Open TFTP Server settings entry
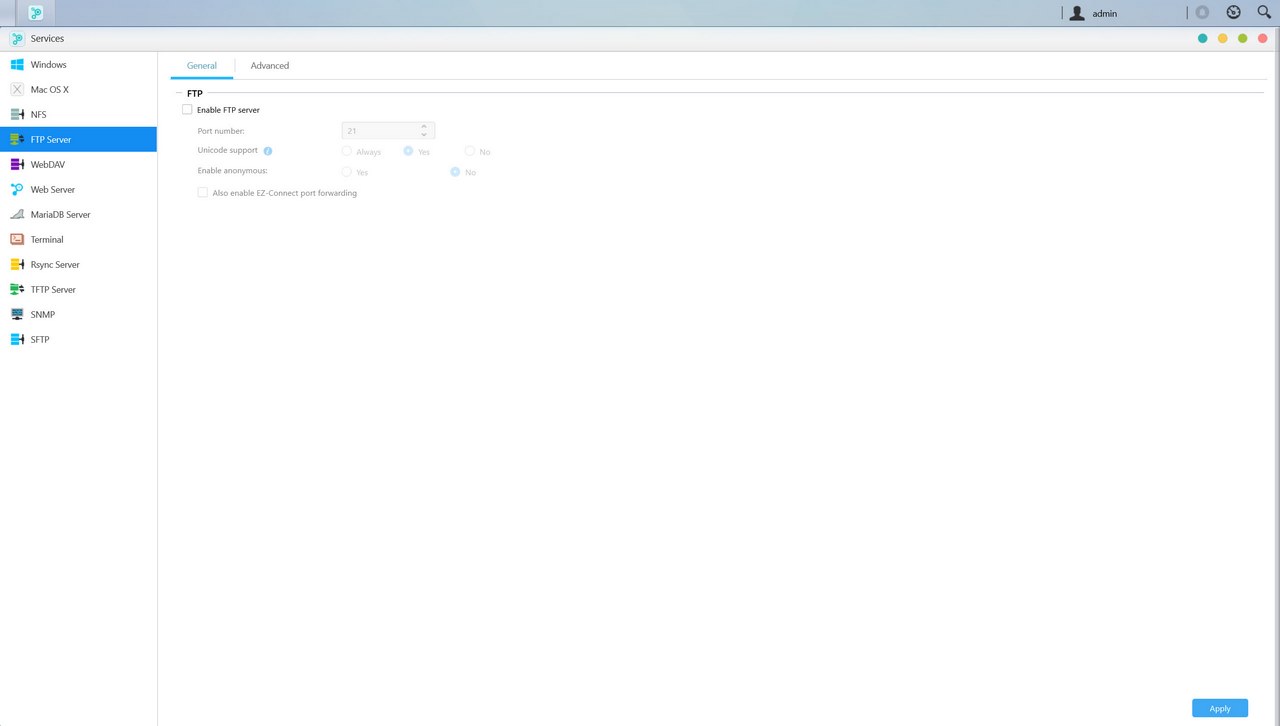Image resolution: width=1280 pixels, height=726 pixels. pos(78,289)
